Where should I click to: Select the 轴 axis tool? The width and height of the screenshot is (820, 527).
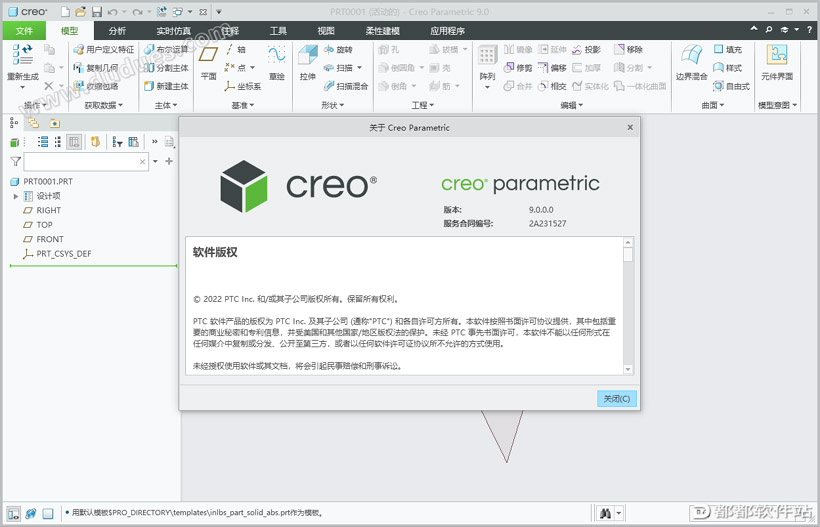pos(235,50)
